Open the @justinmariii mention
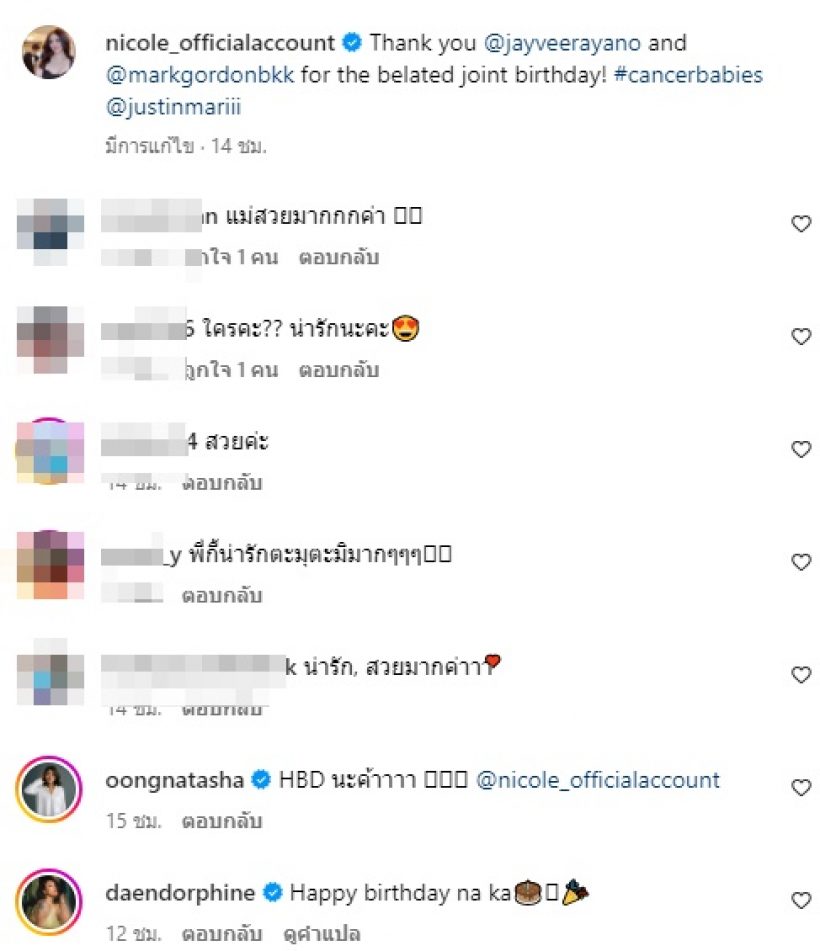The height and width of the screenshot is (951, 820). point(173,107)
